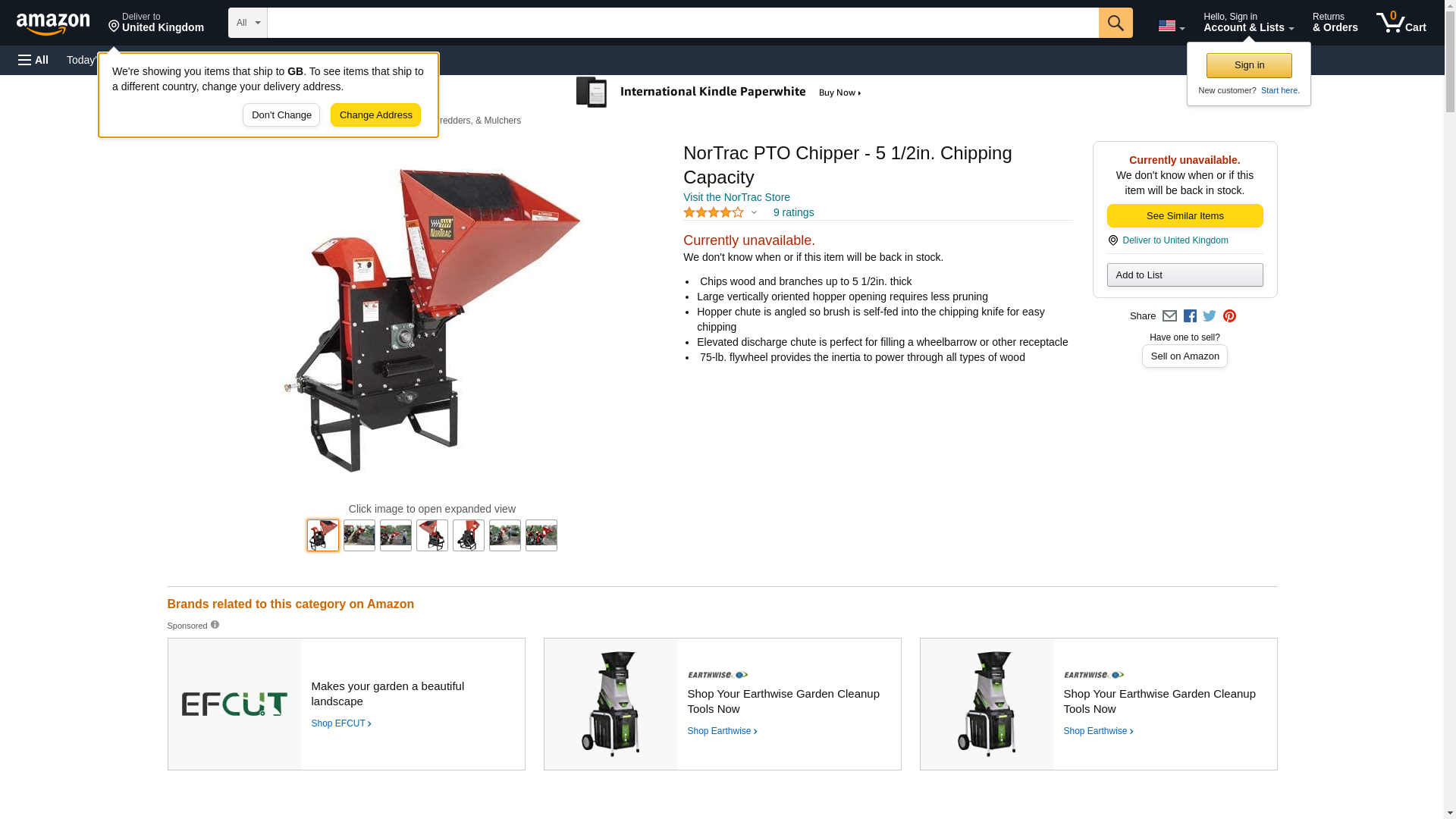The image size is (1456, 819).
Task: Click the See Similar Items button
Action: click(1185, 216)
